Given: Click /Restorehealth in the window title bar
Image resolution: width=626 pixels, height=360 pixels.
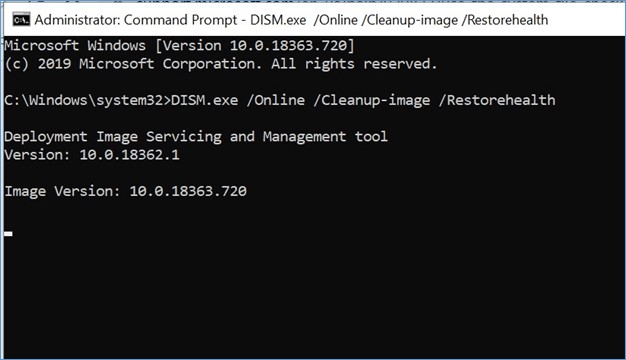Looking at the screenshot, I should click(x=505, y=20).
